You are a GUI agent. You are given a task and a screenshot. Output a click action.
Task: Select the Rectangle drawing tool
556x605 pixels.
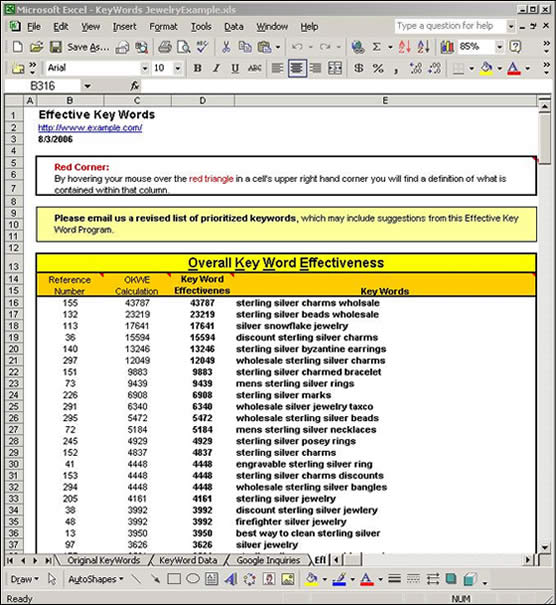(174, 579)
